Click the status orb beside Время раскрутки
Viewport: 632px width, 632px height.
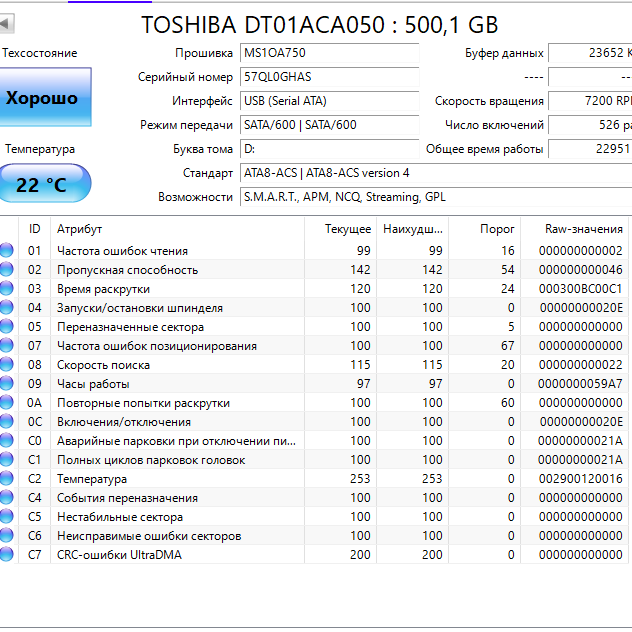(x=7, y=289)
